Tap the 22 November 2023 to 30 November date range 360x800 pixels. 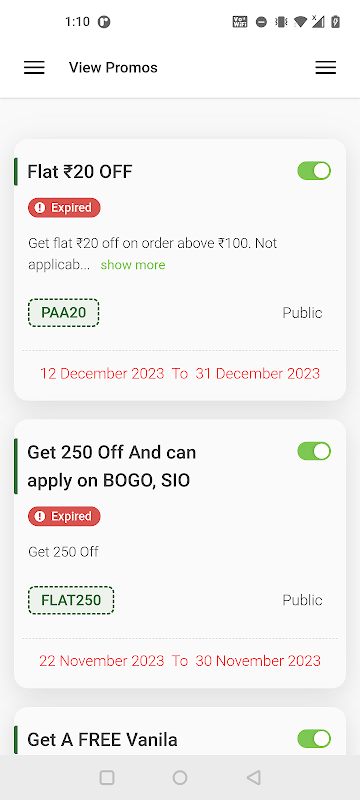(180, 661)
